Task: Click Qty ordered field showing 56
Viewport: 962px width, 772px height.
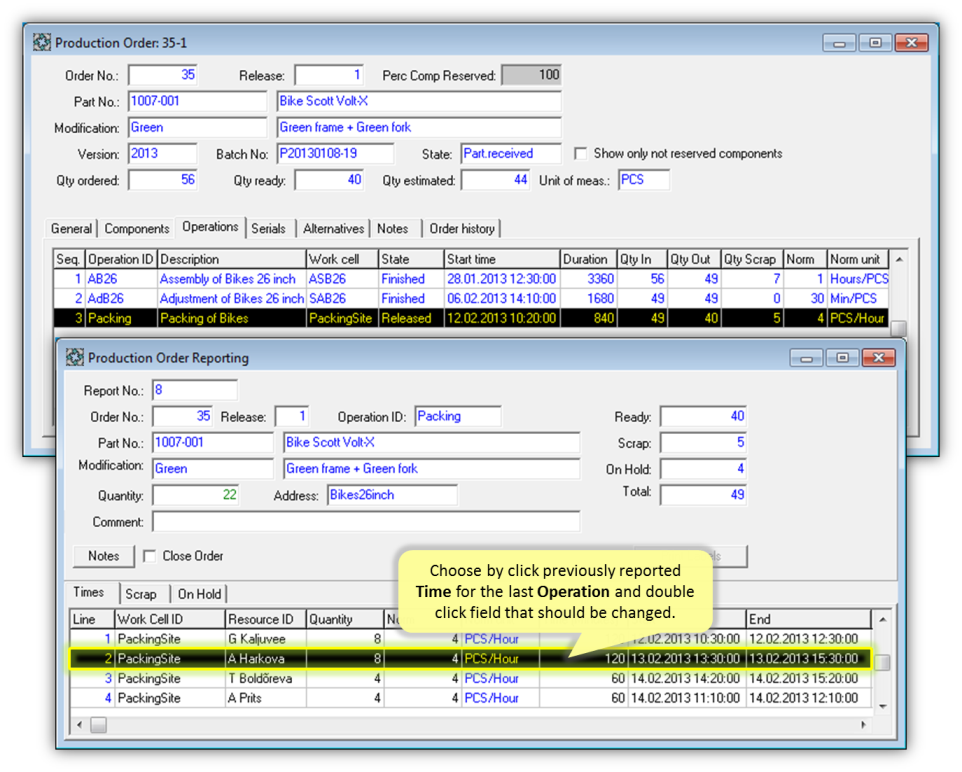Action: point(163,180)
